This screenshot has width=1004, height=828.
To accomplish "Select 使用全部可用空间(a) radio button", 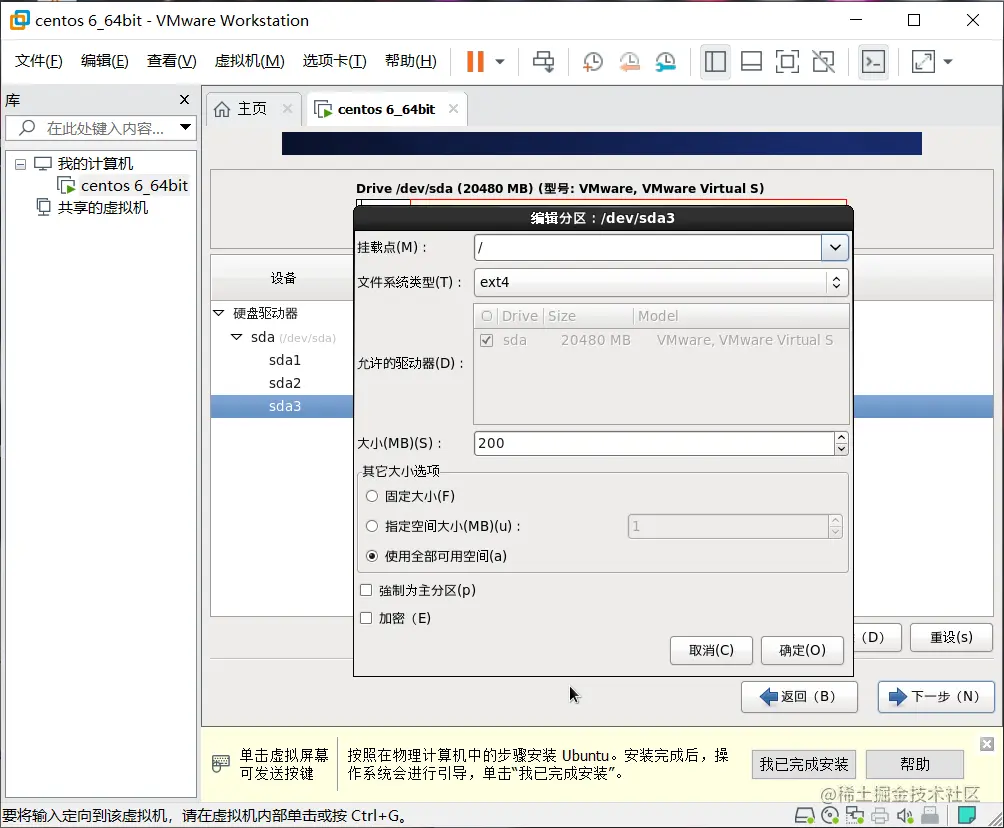I will [371, 556].
